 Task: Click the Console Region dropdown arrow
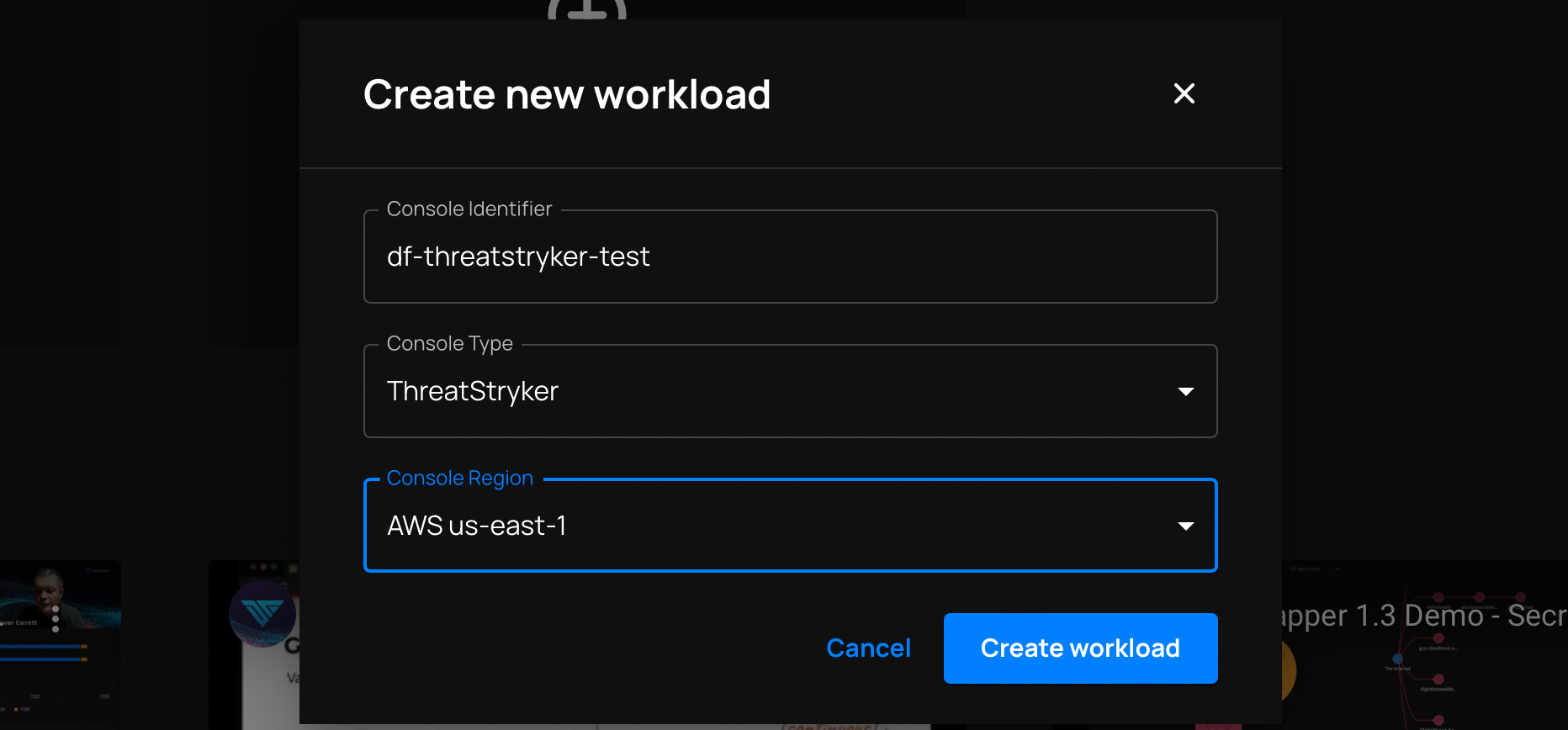coord(1186,526)
